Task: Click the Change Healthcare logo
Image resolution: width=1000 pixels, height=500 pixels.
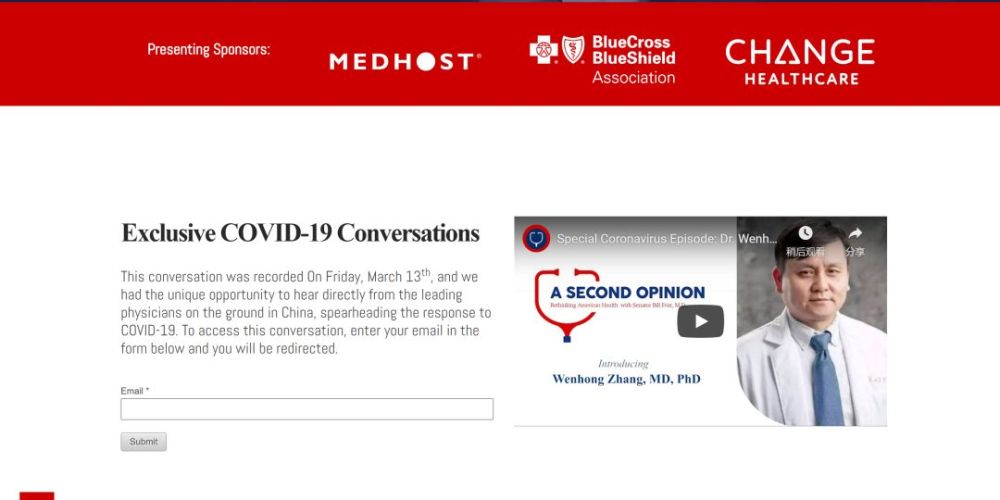Action: coord(800,62)
